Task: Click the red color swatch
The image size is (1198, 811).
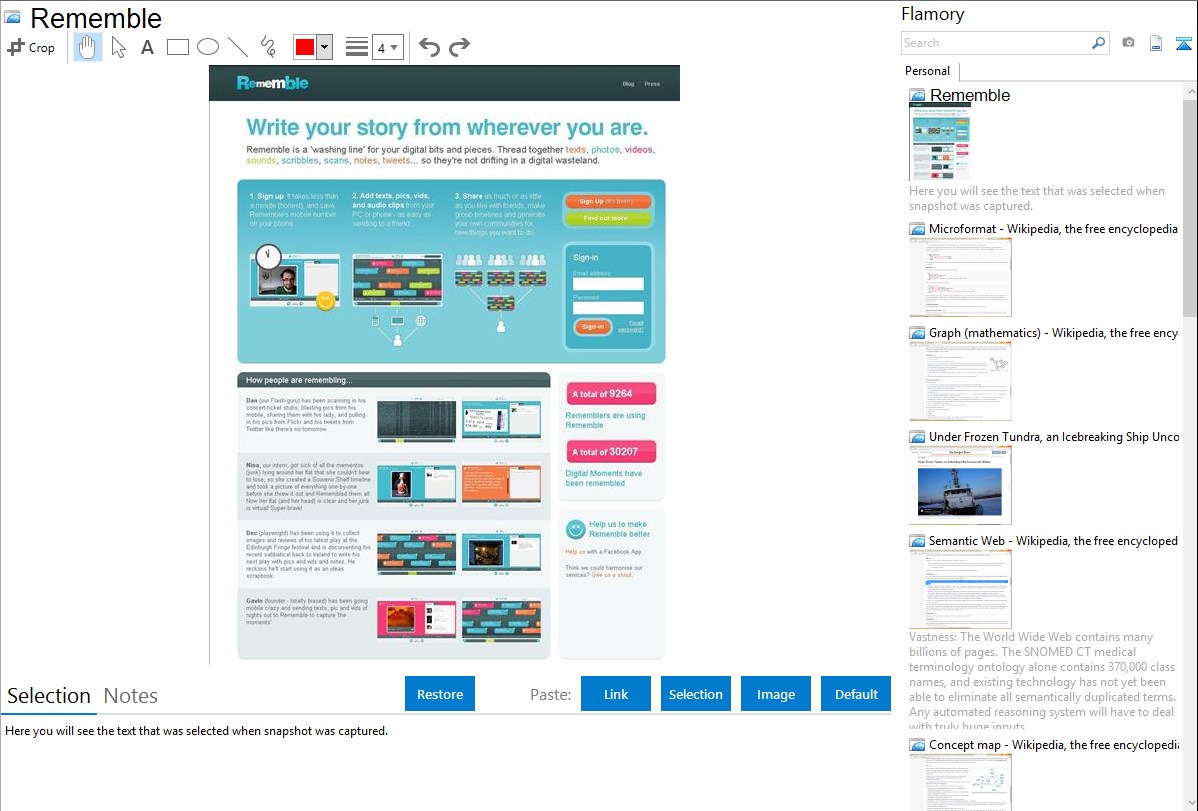Action: click(305, 47)
